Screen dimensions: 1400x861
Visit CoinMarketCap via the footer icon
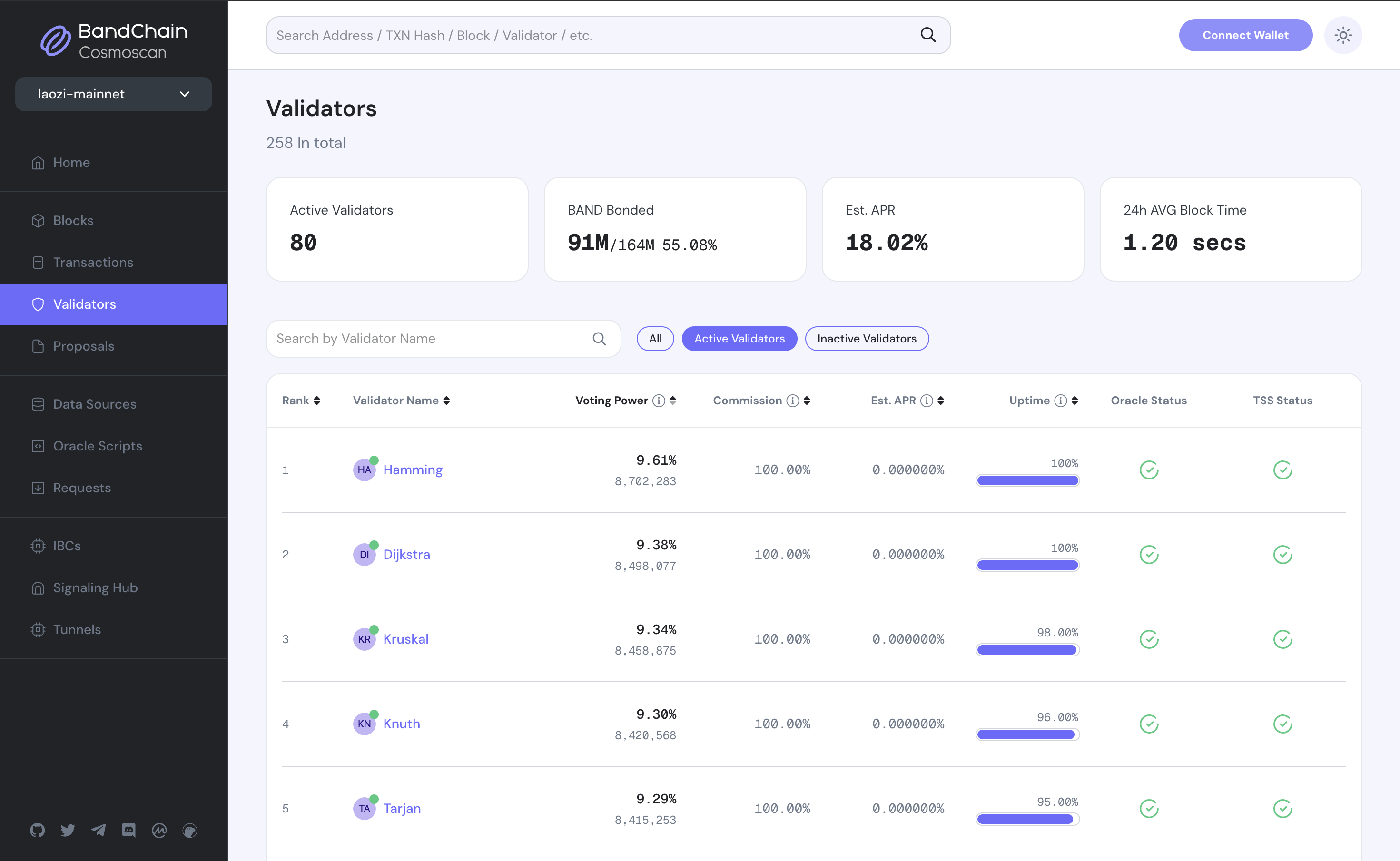click(159, 830)
